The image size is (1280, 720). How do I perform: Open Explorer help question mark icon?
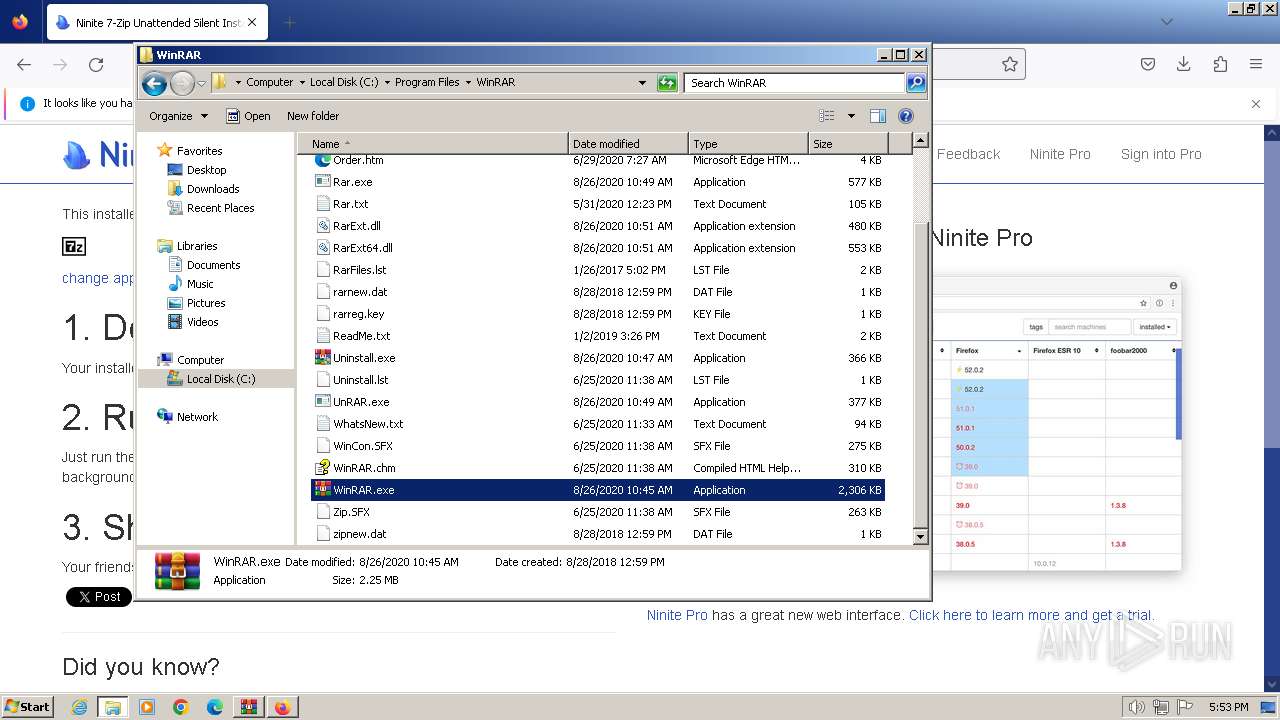906,116
